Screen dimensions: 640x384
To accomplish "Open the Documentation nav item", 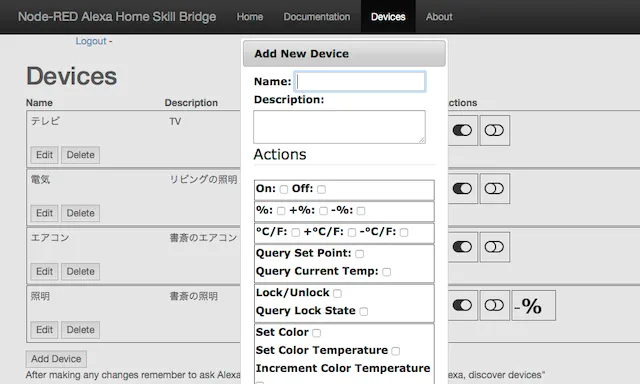I will pos(317,17).
